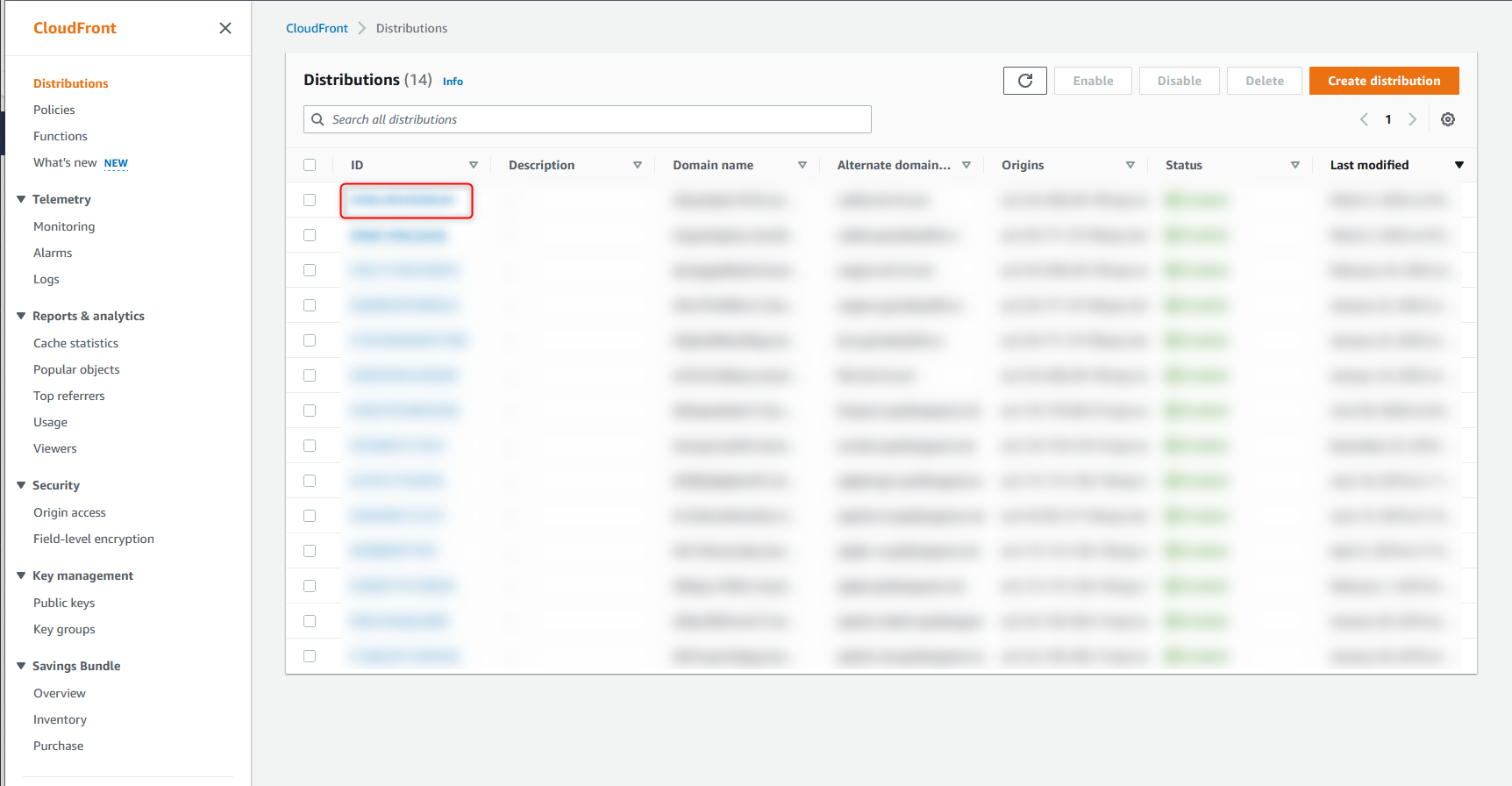Click page number 1 in pagination
This screenshot has width=1512, height=786.
(1388, 119)
